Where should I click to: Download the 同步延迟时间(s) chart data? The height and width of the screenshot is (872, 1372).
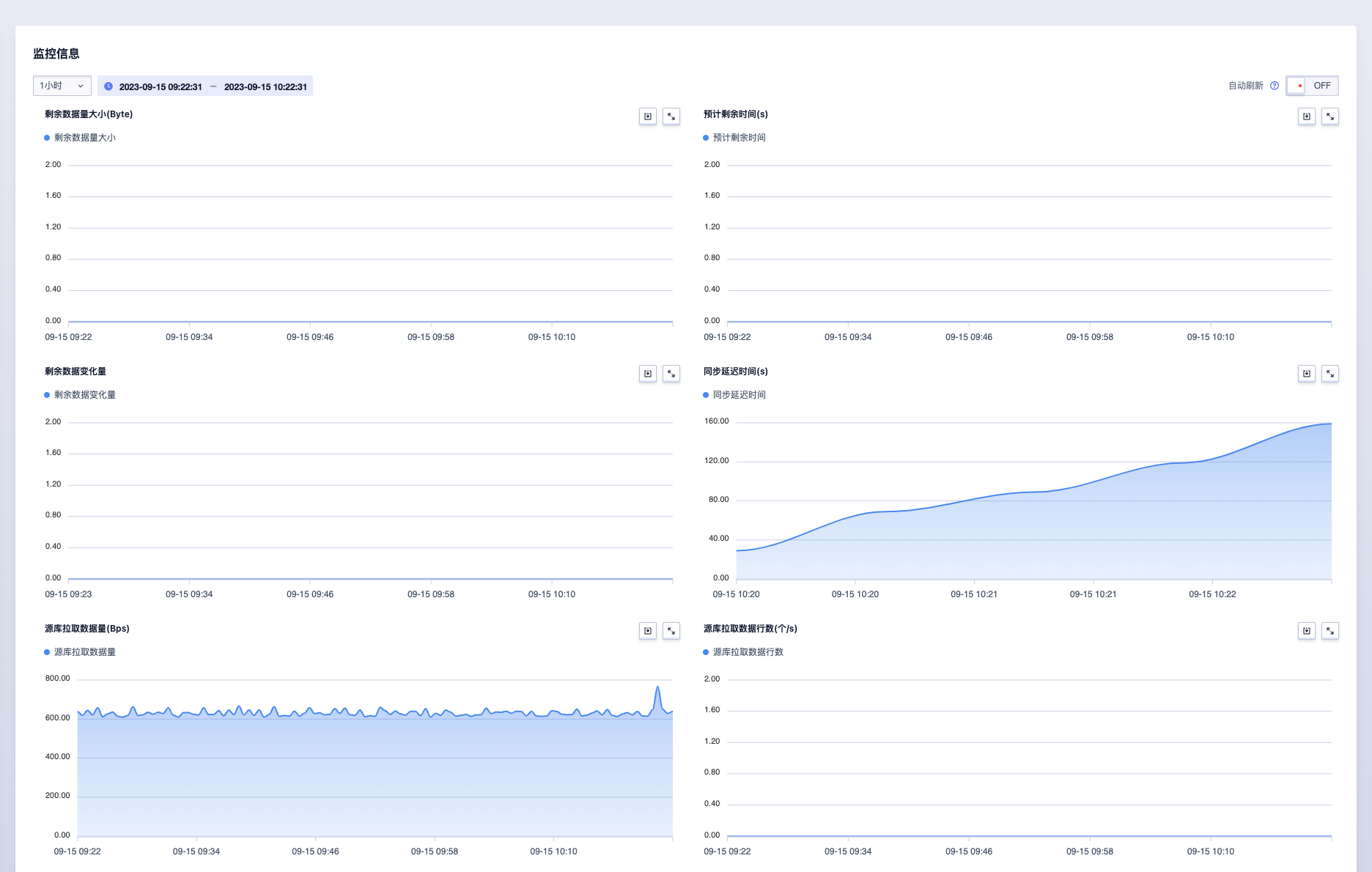[x=1306, y=374]
